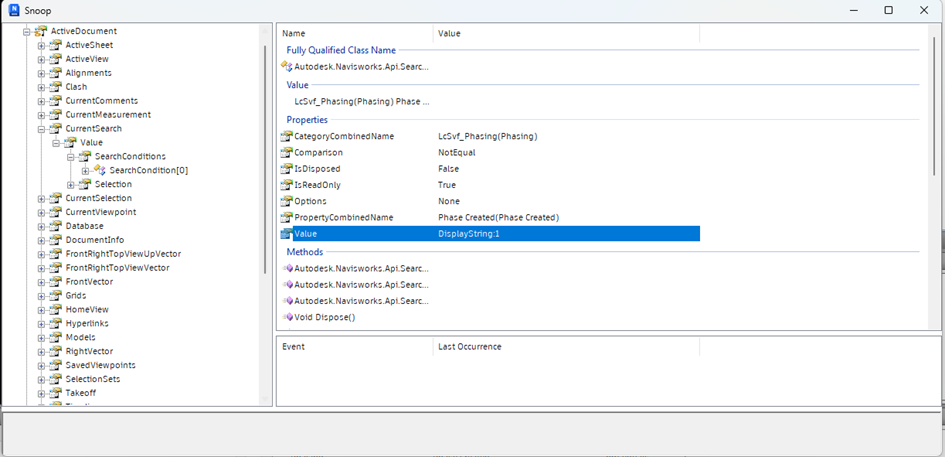Click the Void Dispose() method icon

point(287,317)
